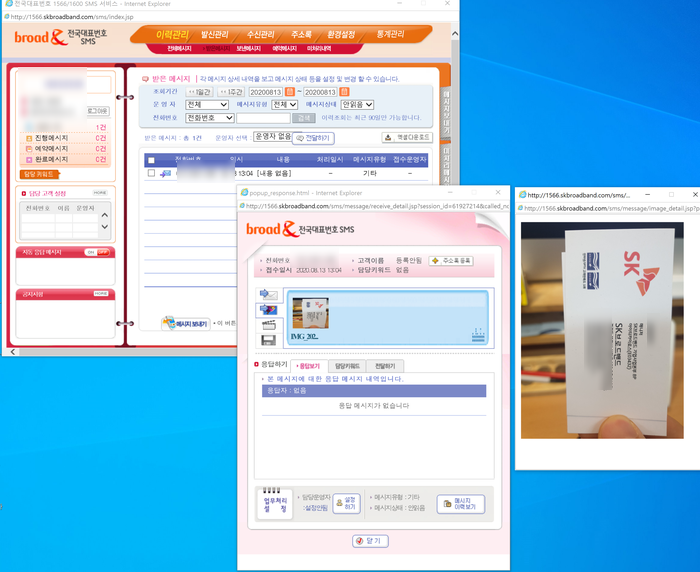Click the down arrow in customer list panel

click(104, 227)
